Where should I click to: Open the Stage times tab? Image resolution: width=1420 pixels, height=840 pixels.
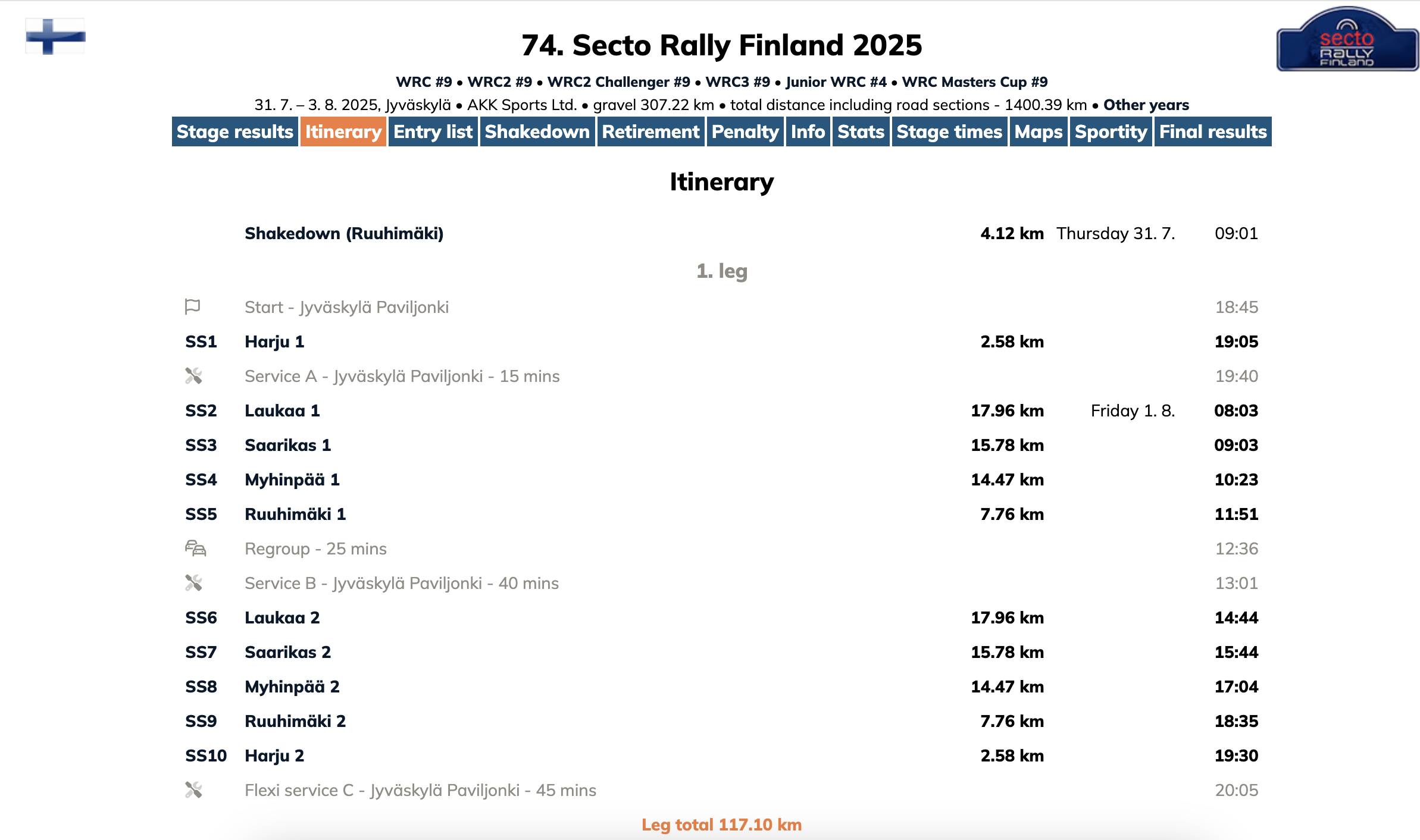(x=949, y=131)
